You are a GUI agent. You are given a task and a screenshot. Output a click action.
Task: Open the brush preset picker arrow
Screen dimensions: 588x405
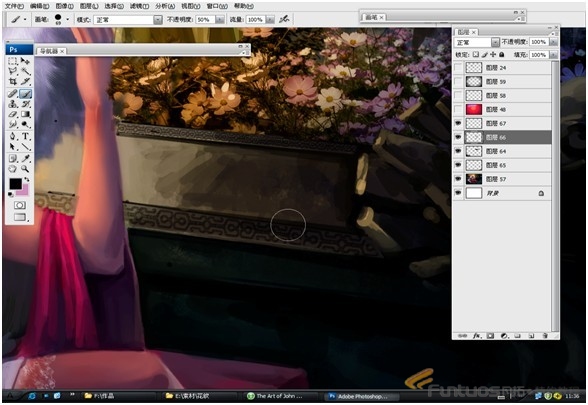pyautogui.click(x=68, y=19)
